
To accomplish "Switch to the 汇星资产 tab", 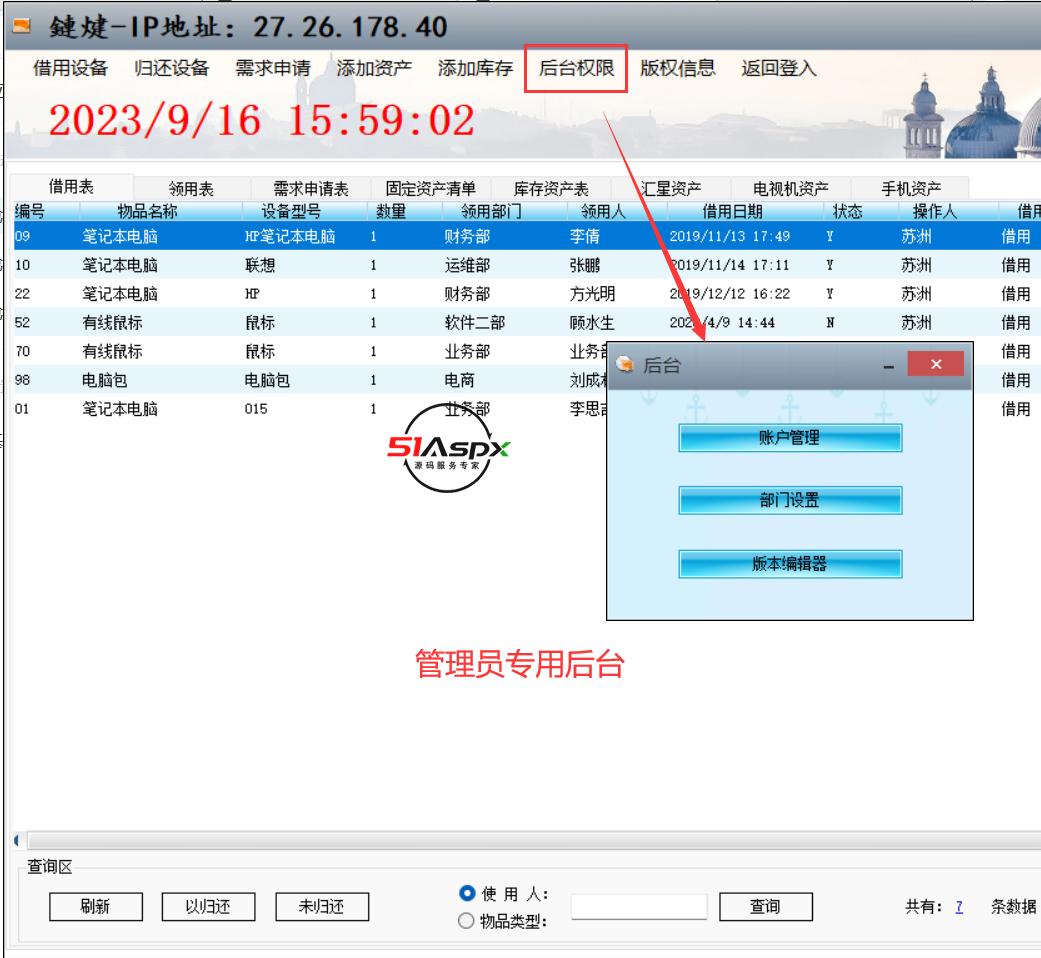I will pyautogui.click(x=671, y=189).
